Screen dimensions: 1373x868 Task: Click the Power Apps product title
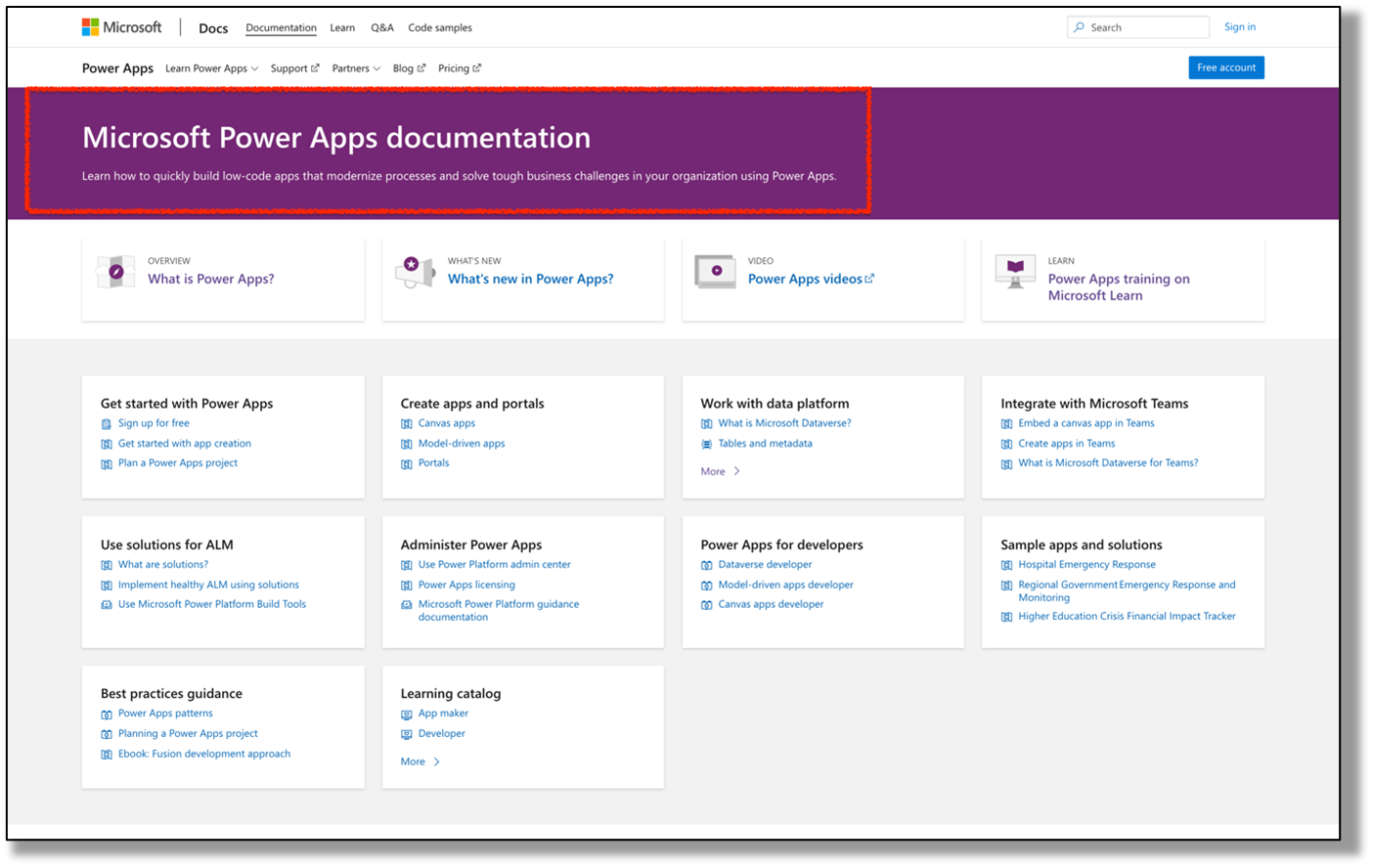click(117, 68)
